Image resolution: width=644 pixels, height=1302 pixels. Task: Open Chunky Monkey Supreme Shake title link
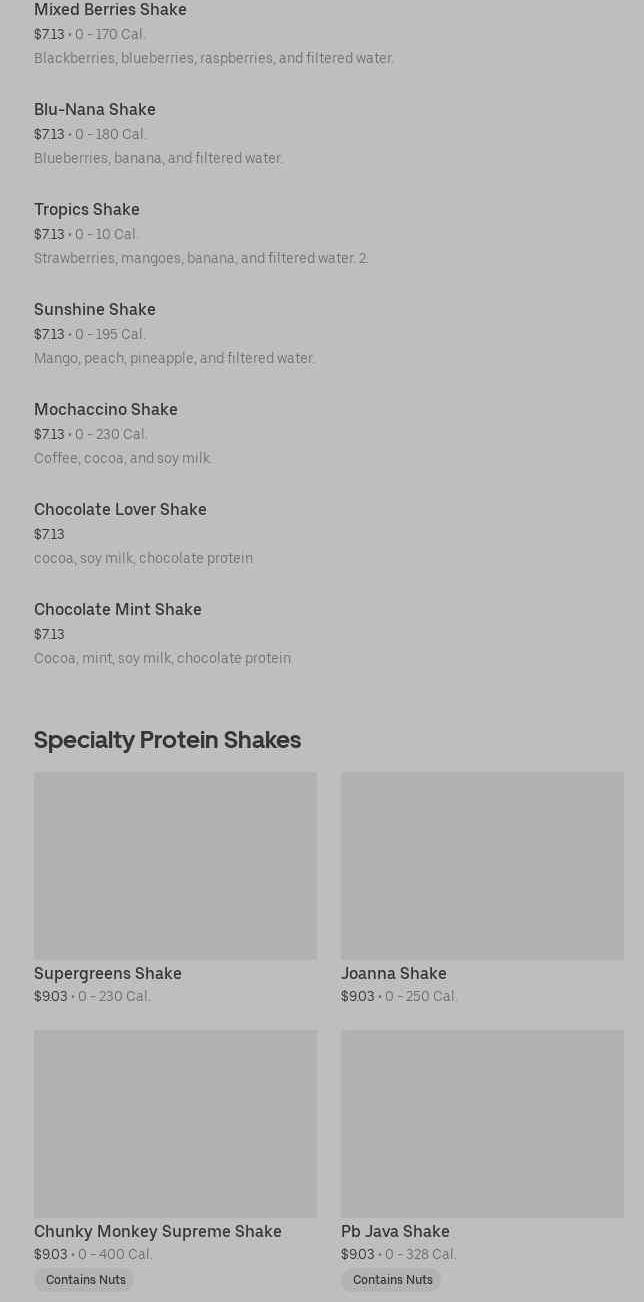(x=158, y=1231)
